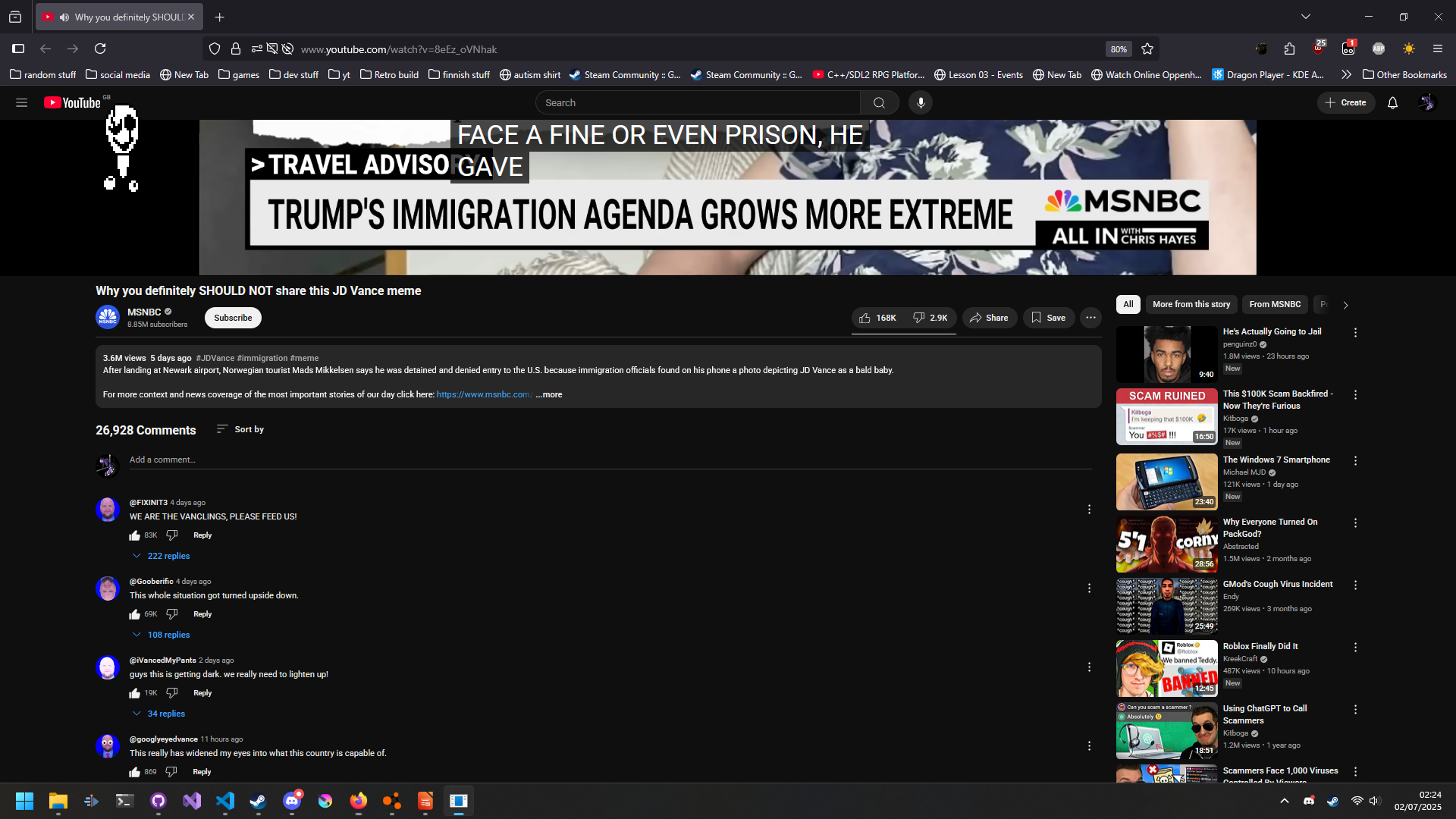Show hidden system tray icons chevron
The height and width of the screenshot is (819, 1456).
point(1284,801)
